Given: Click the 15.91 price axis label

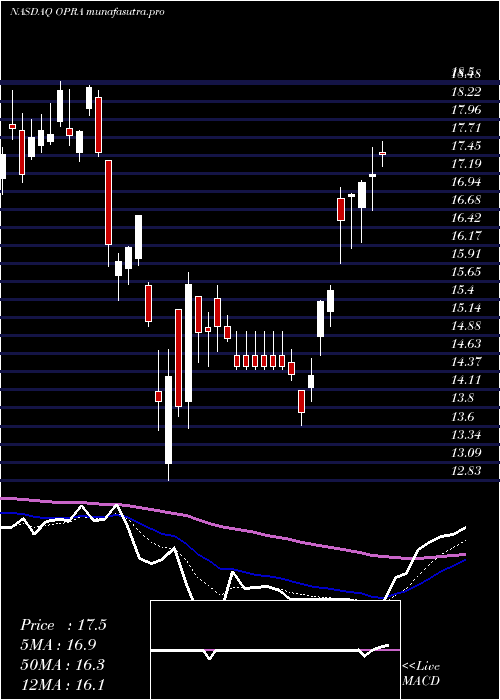Looking at the screenshot, I should [x=467, y=254].
